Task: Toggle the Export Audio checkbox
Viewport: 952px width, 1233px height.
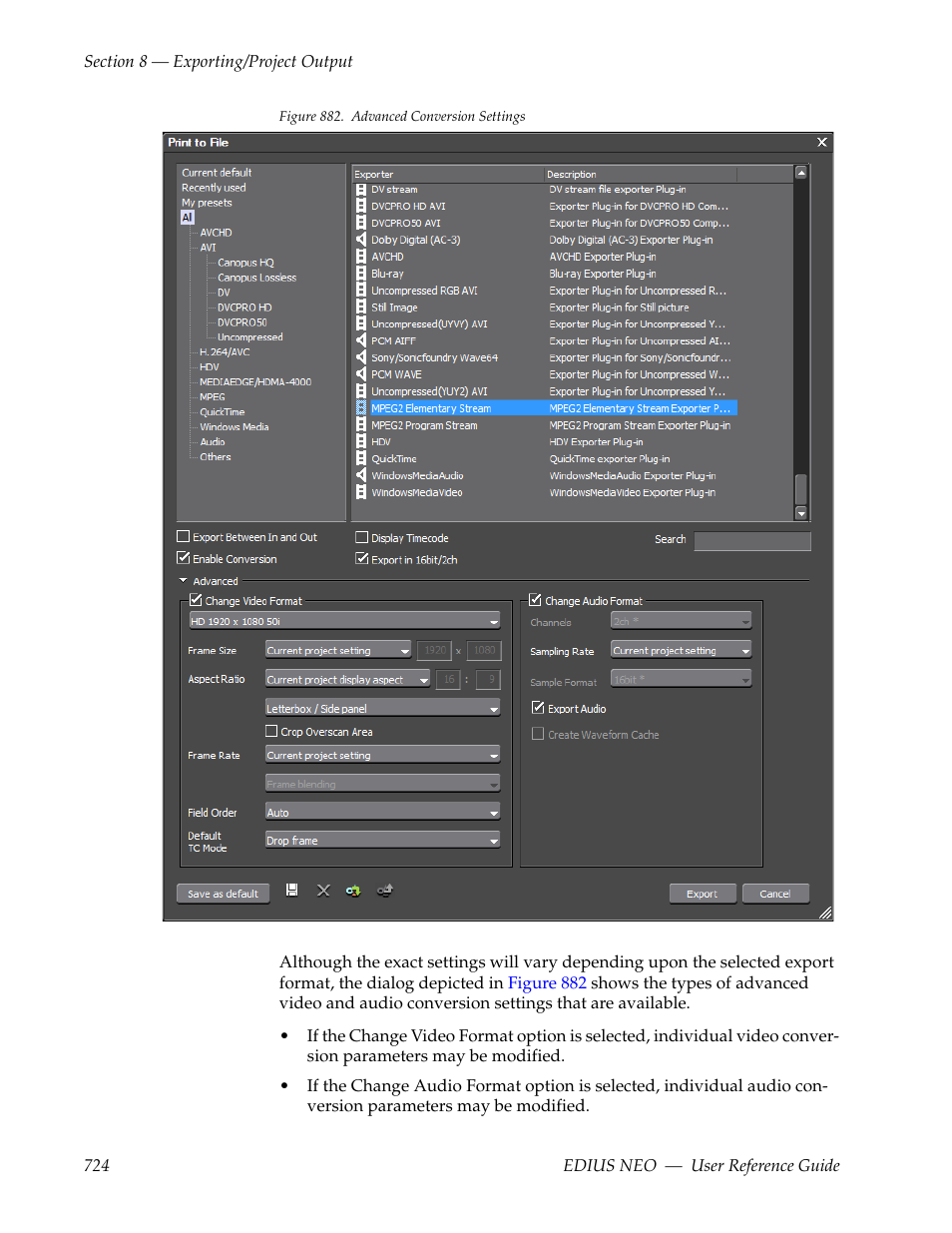Action: click(x=538, y=708)
